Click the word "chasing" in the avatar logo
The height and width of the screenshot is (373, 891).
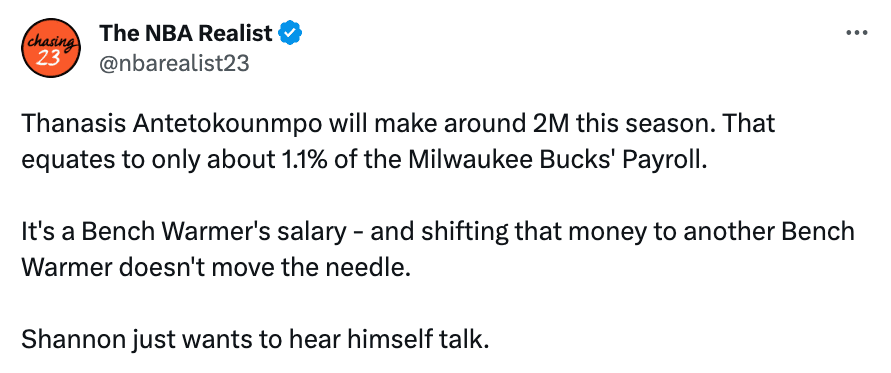pos(49,41)
